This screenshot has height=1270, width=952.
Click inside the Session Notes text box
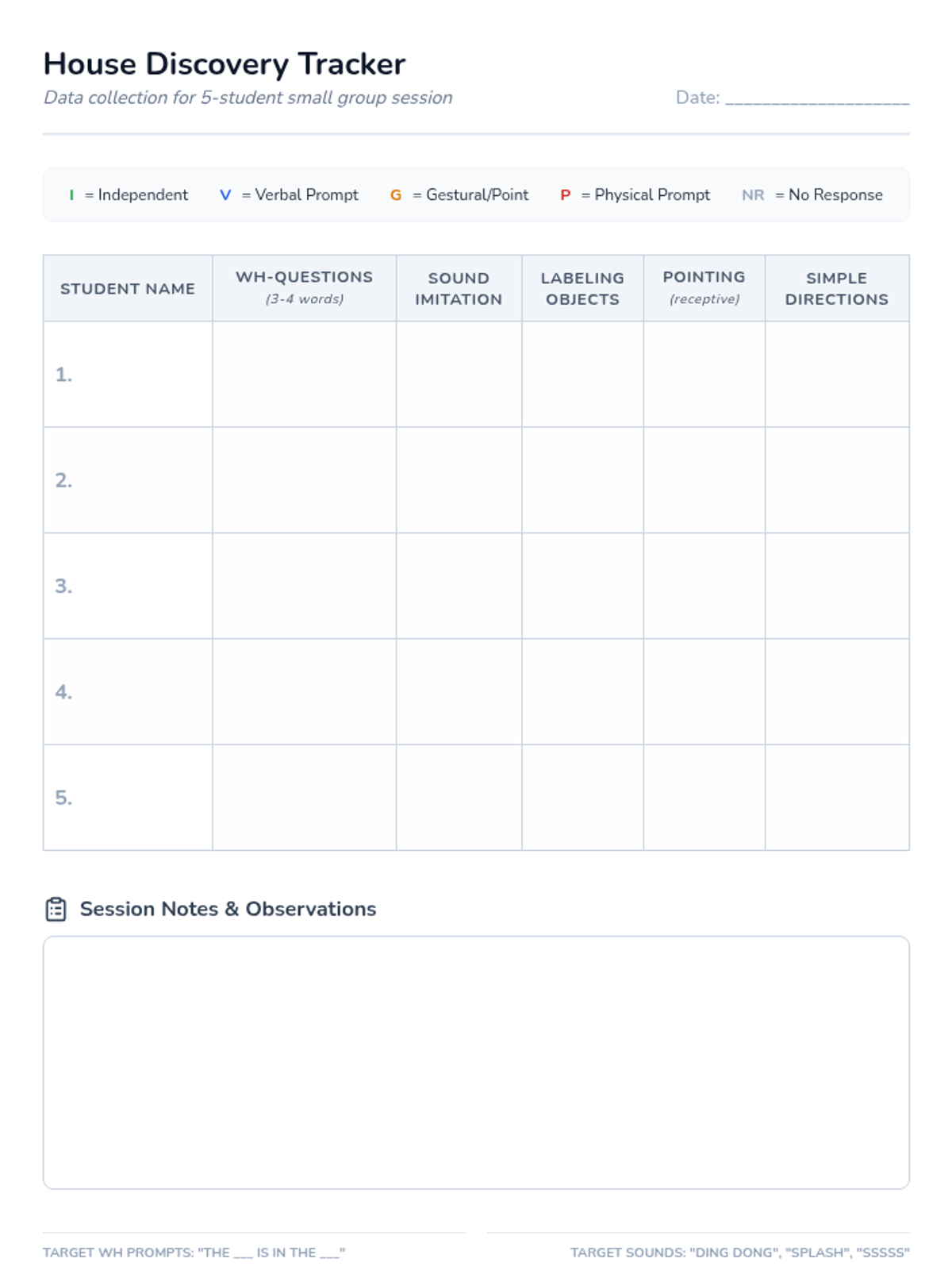coord(476,1062)
